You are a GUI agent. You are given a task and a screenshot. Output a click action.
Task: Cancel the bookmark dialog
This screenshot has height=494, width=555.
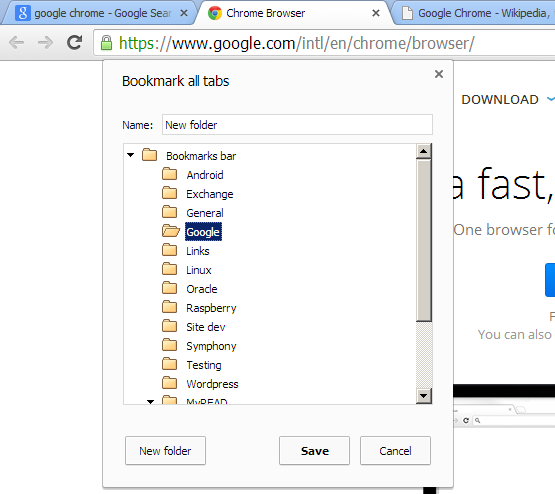pos(395,450)
